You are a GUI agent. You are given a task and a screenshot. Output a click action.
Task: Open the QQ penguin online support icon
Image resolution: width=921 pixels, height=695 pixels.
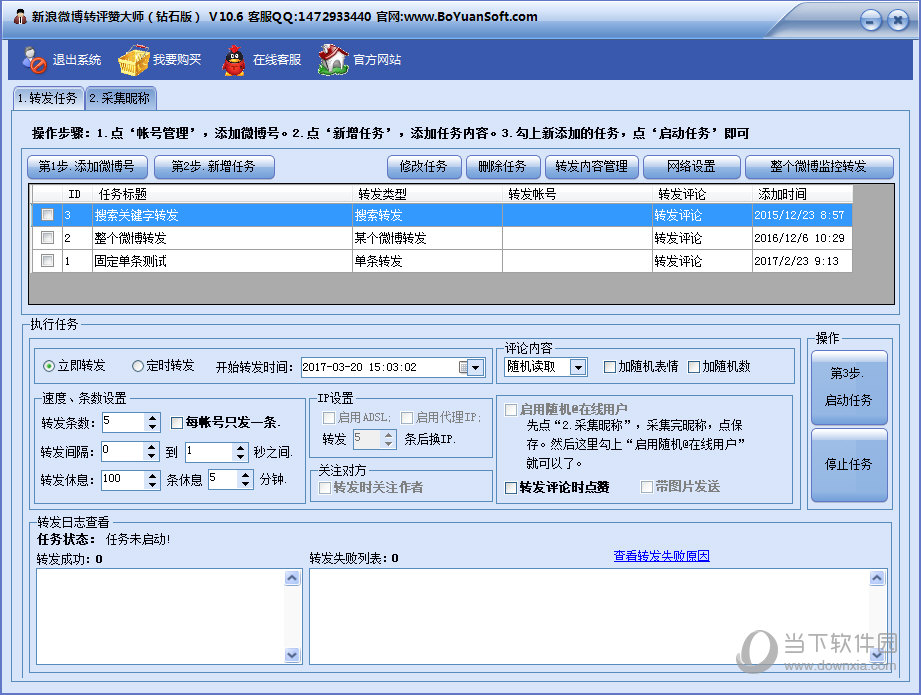pyautogui.click(x=234, y=59)
